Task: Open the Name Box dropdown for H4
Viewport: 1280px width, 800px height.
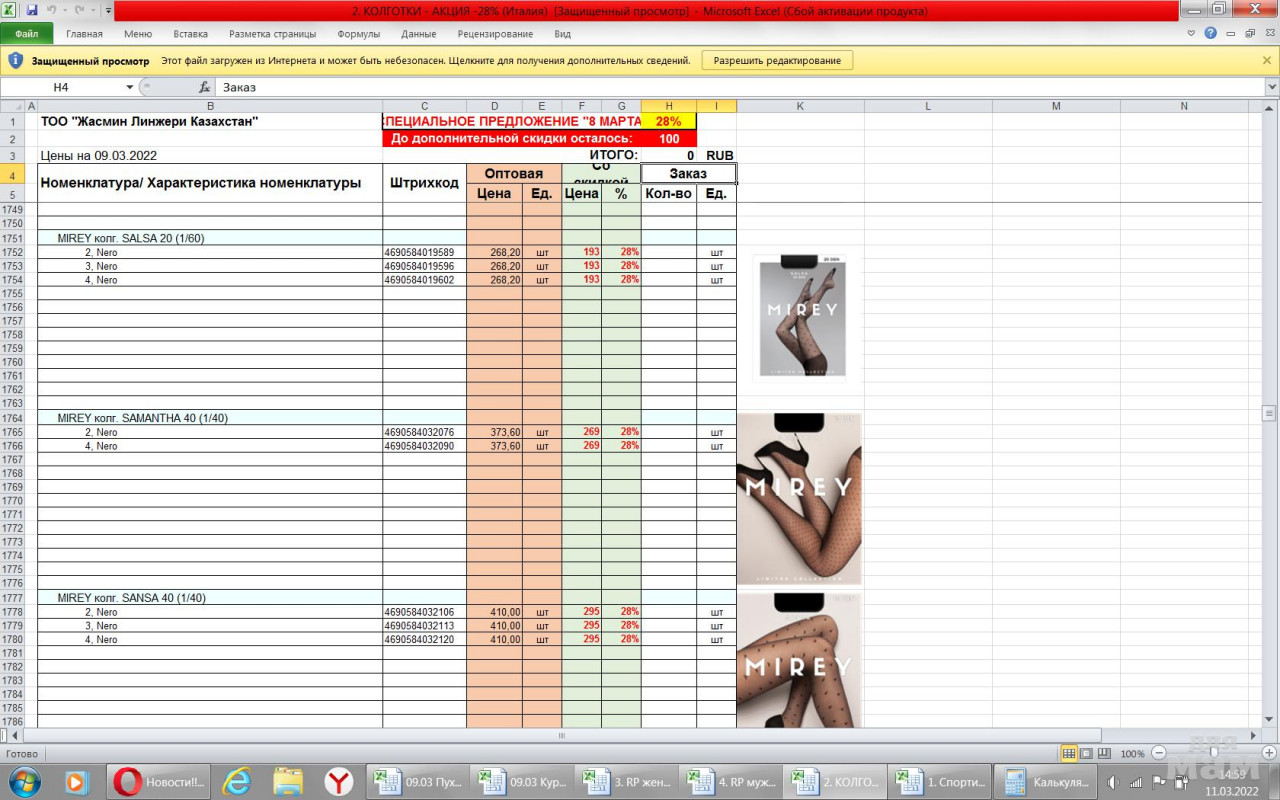Action: coord(129,87)
